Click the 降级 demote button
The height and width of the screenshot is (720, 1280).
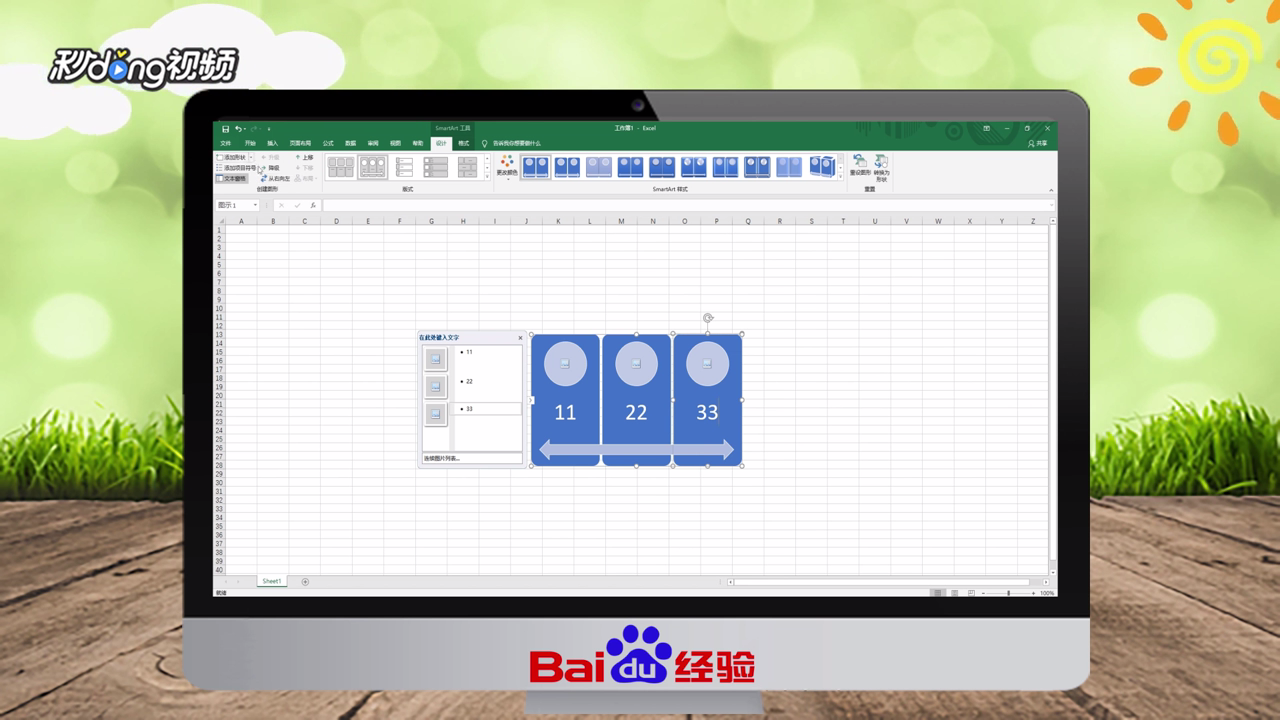click(x=271, y=167)
